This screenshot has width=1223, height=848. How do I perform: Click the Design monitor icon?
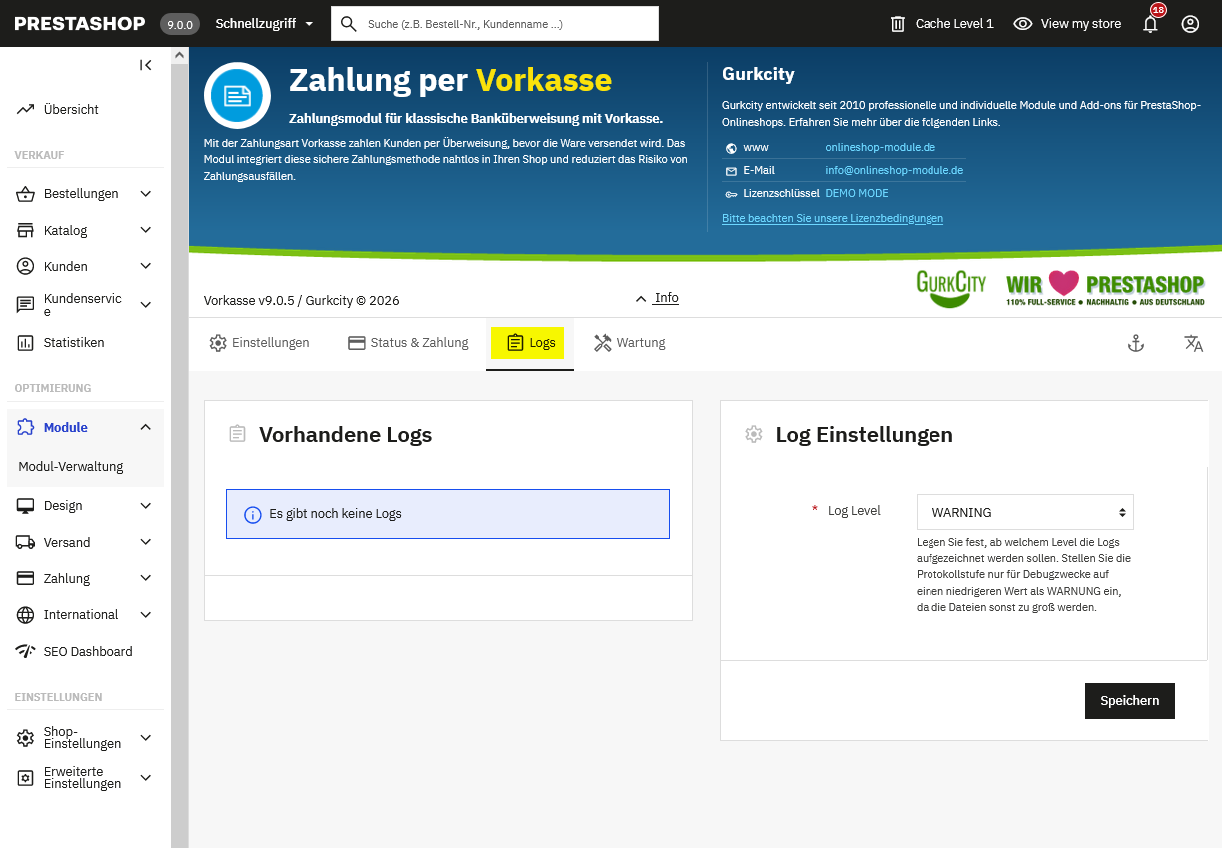tap(26, 506)
